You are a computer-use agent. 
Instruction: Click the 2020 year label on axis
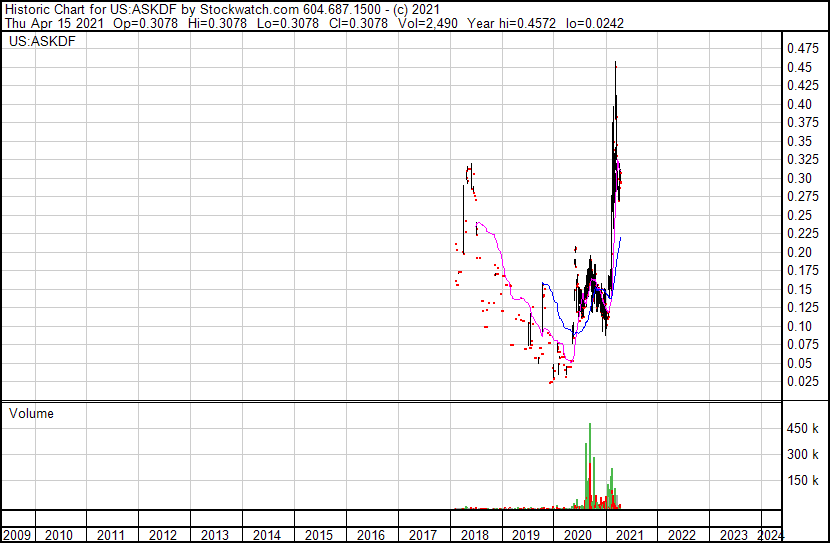578,535
